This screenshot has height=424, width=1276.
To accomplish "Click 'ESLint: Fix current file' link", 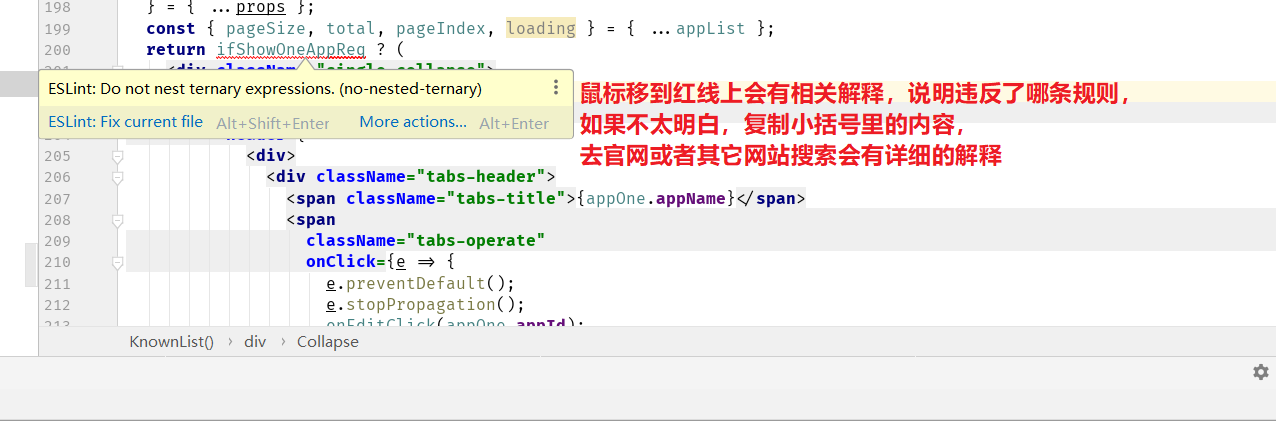I will click(125, 122).
